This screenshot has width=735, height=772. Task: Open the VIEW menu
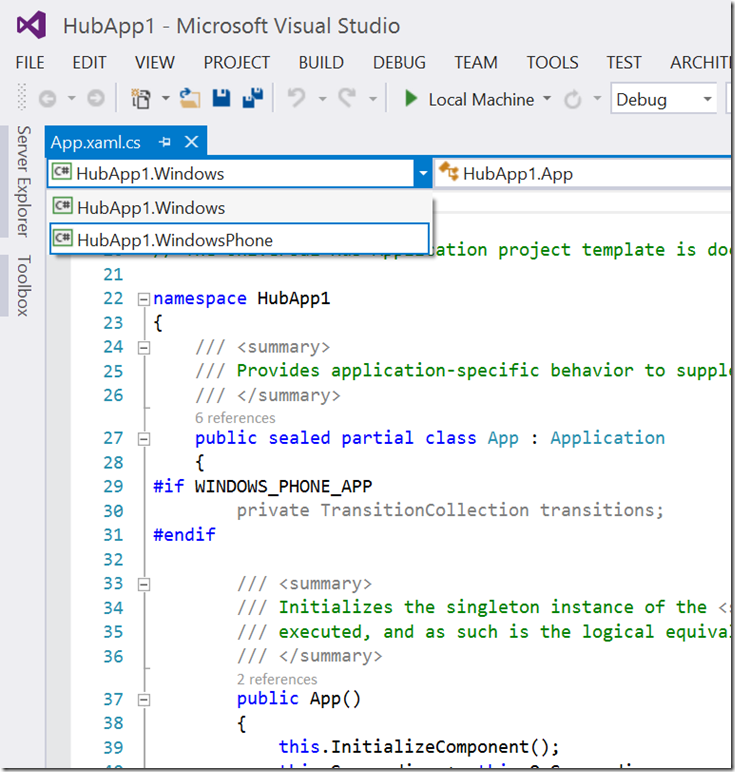(x=155, y=63)
